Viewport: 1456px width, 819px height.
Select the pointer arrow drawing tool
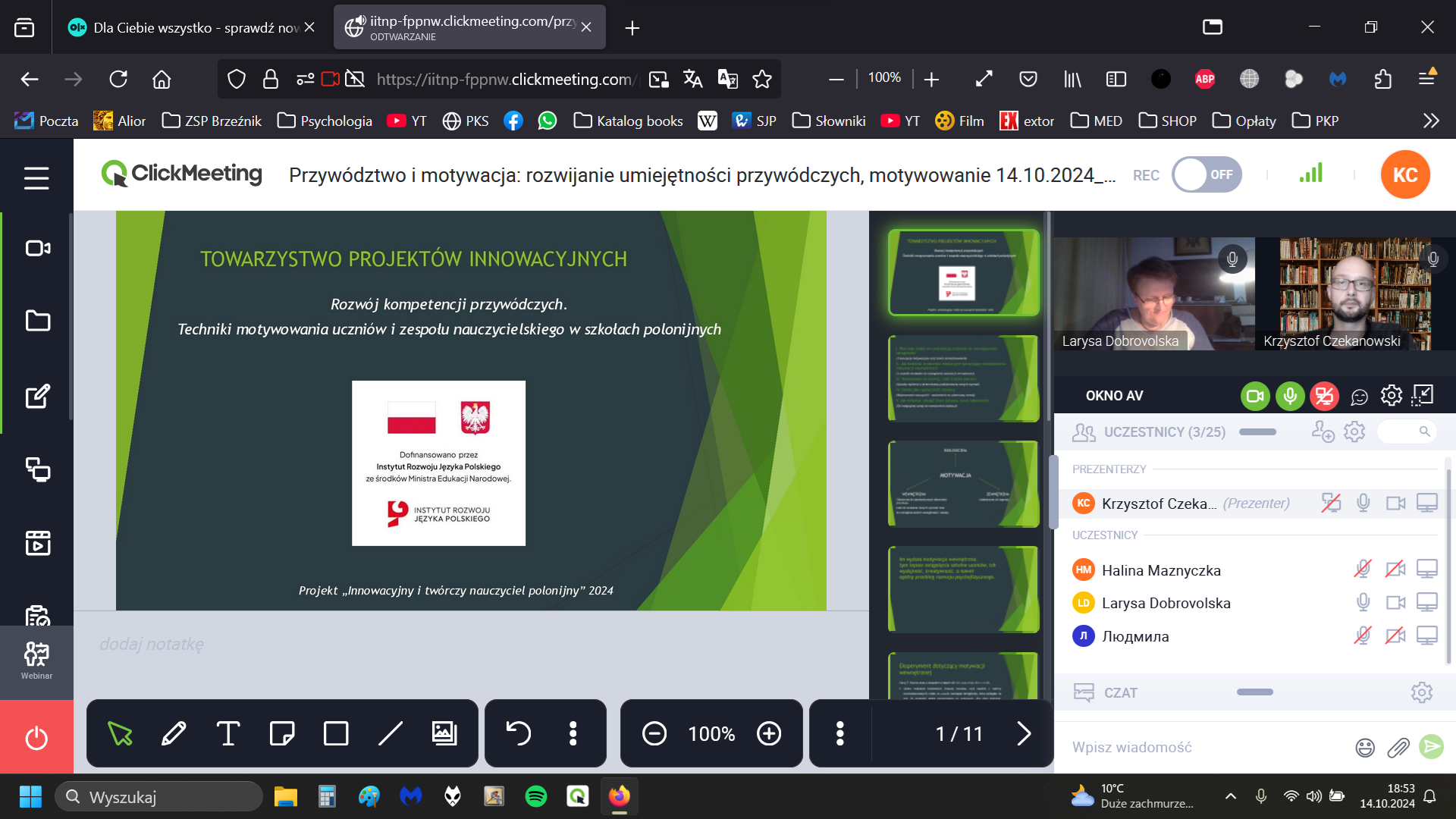point(120,733)
